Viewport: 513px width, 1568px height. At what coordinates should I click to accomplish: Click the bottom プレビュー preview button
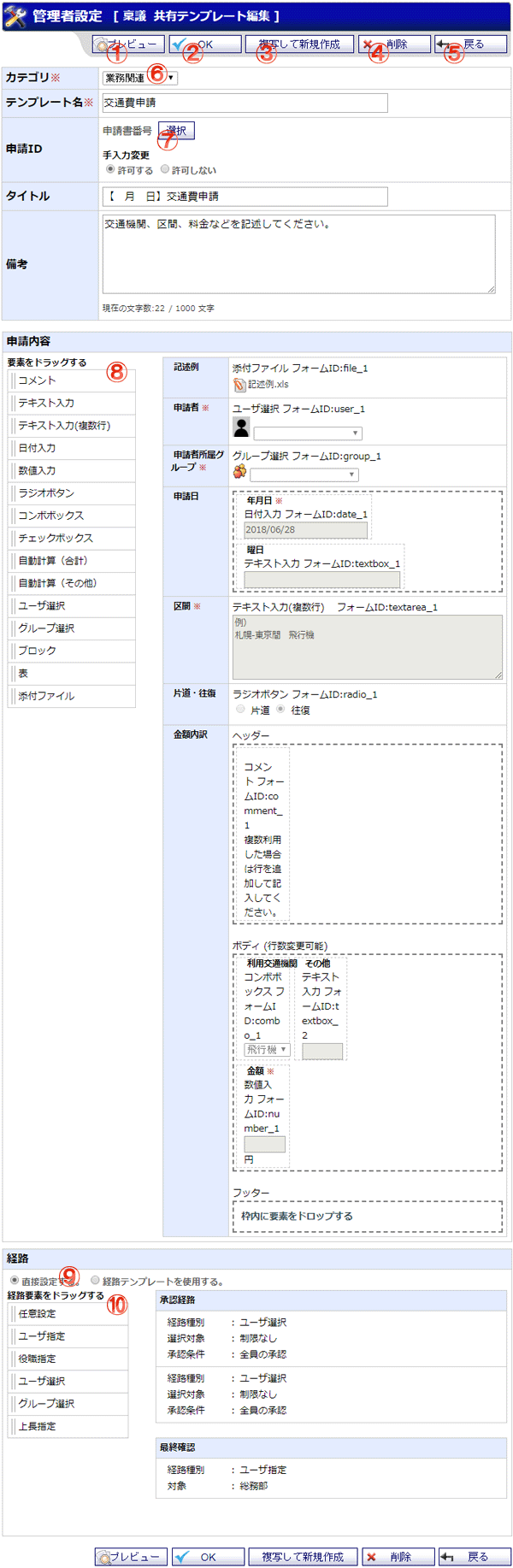[132, 1557]
